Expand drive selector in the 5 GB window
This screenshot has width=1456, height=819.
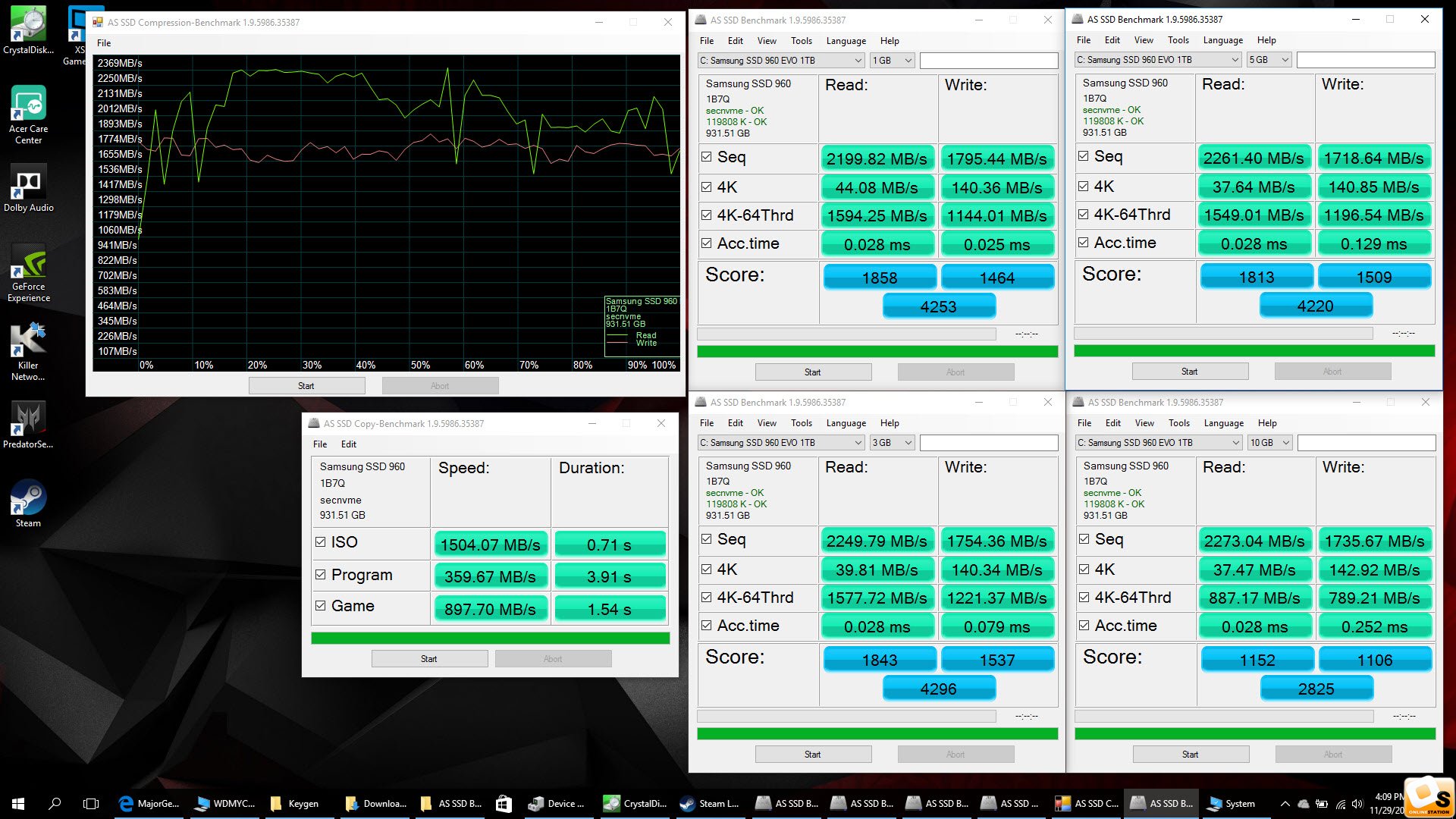(1235, 60)
